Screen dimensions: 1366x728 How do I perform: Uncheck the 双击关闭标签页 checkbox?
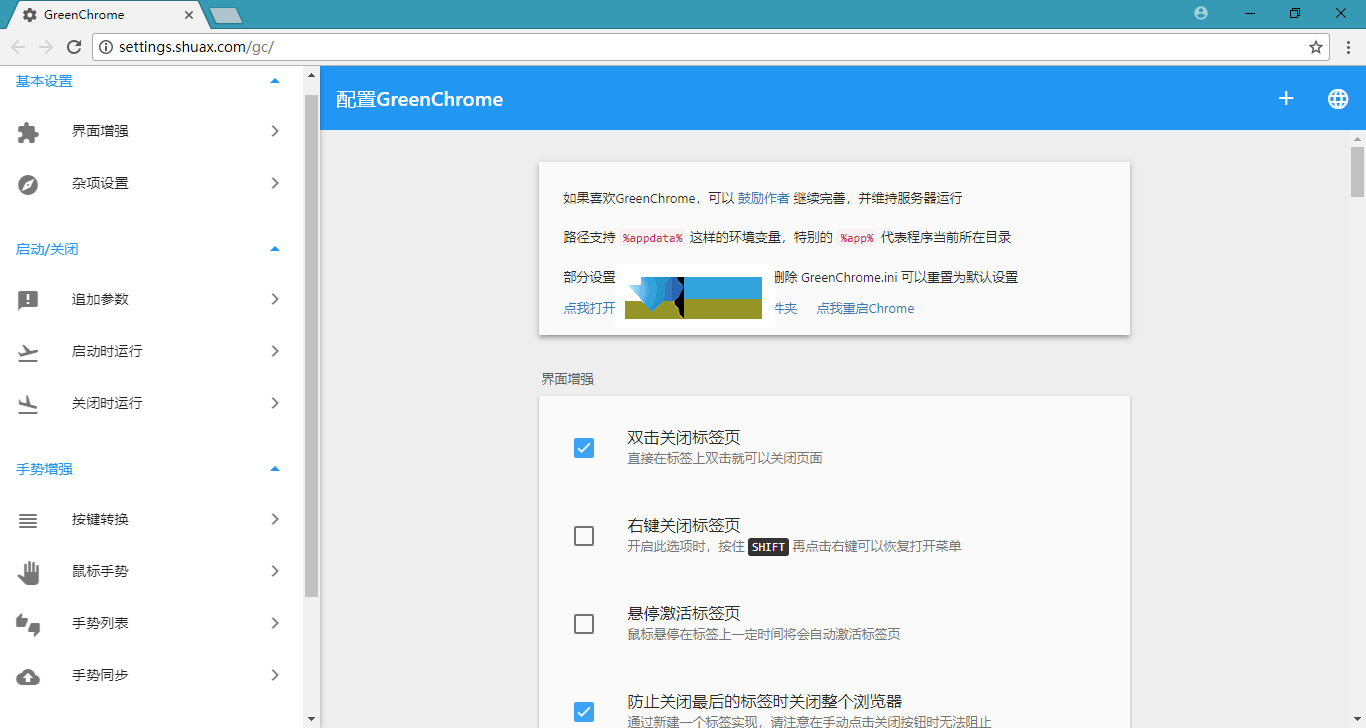click(584, 448)
